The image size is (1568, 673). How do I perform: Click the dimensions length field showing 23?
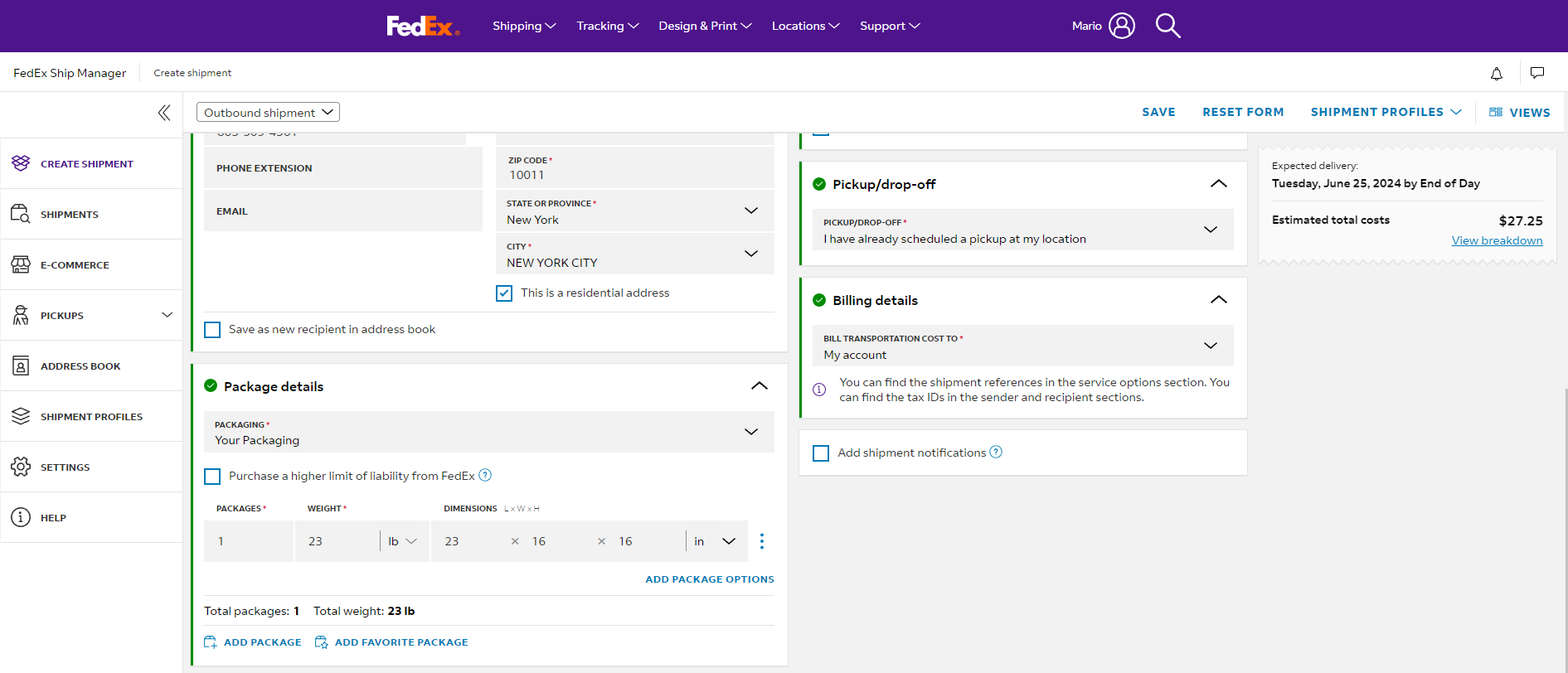point(471,541)
